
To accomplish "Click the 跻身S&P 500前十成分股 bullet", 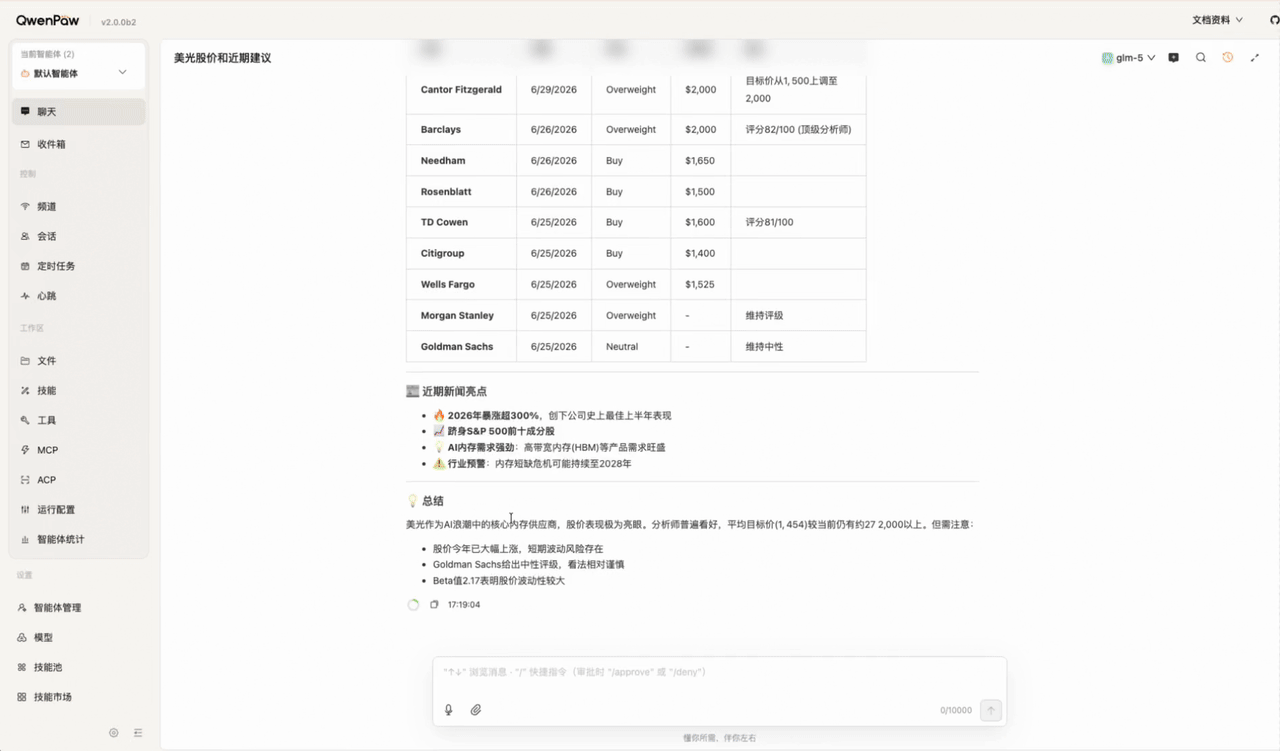I will tap(494, 432).
